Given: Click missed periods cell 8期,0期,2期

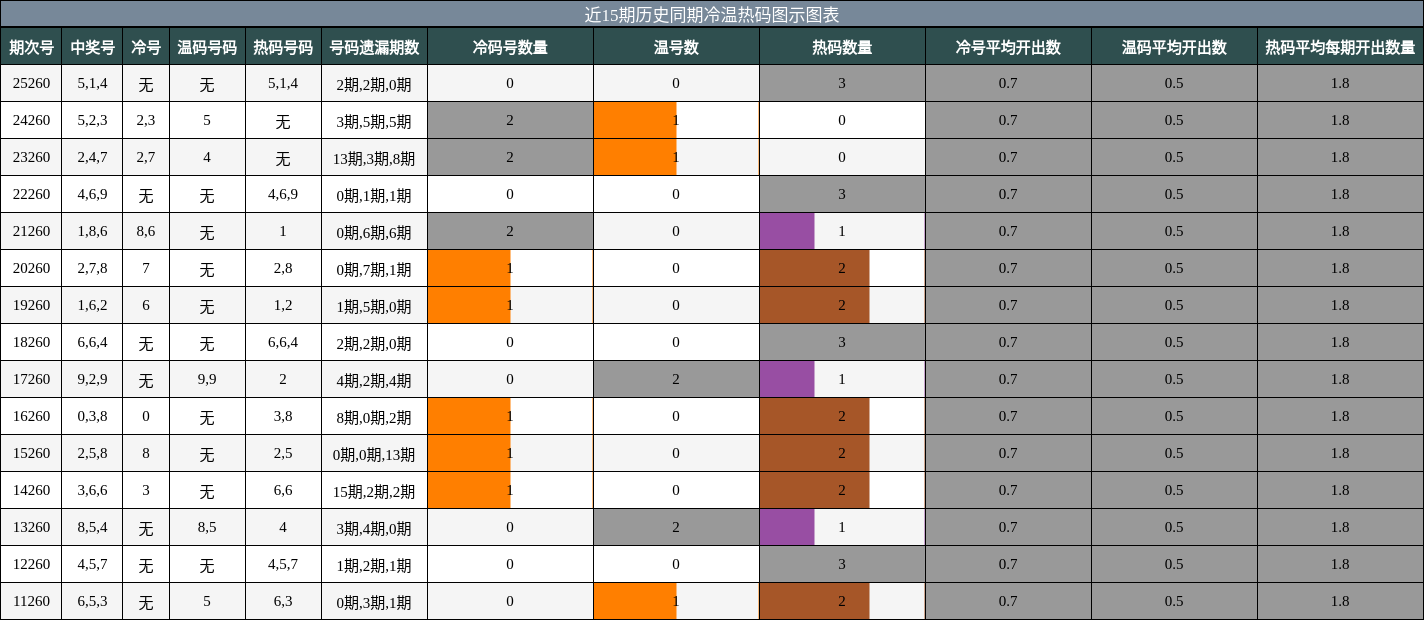Looking at the screenshot, I should (374, 417).
